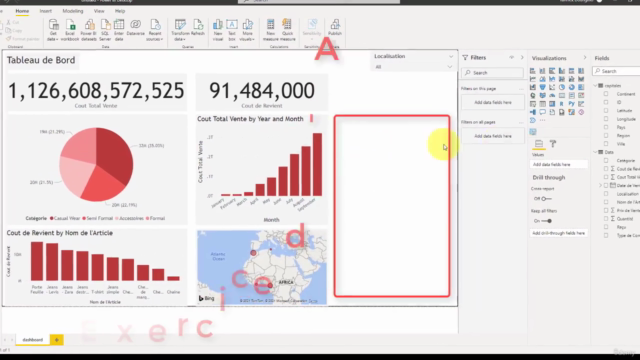The image size is (640, 360).
Task: Click Add data fields under Filters on all pages
Action: coord(493,136)
